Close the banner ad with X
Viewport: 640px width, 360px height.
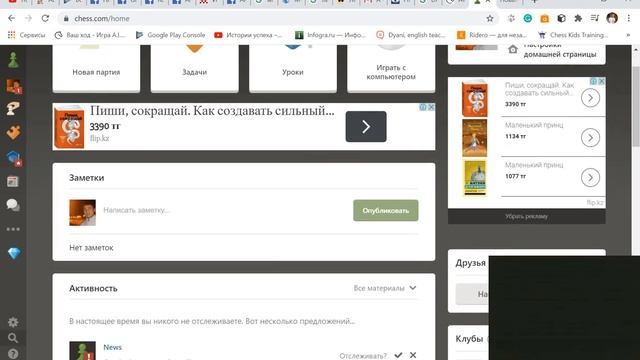pos(431,107)
